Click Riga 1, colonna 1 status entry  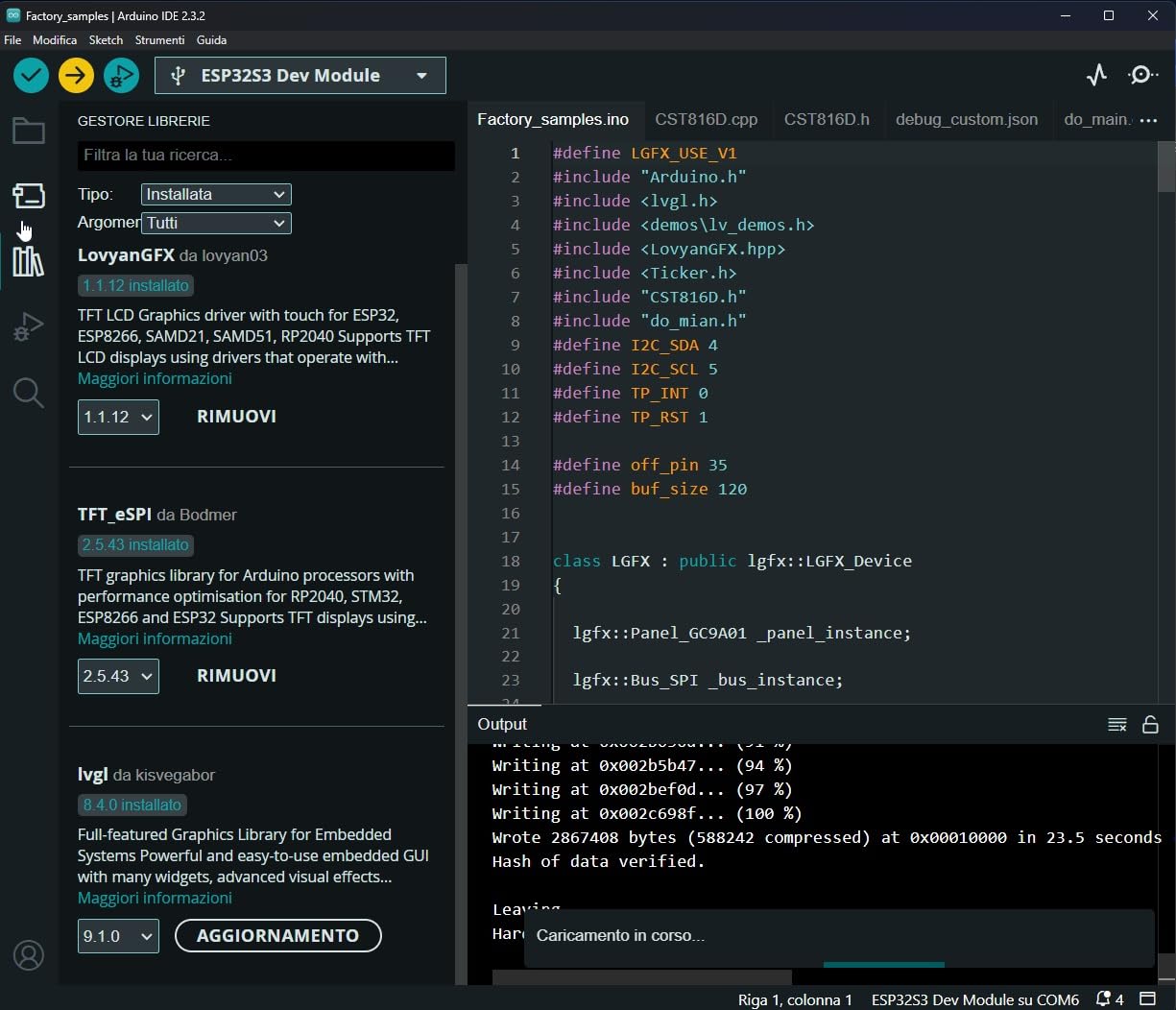[795, 999]
